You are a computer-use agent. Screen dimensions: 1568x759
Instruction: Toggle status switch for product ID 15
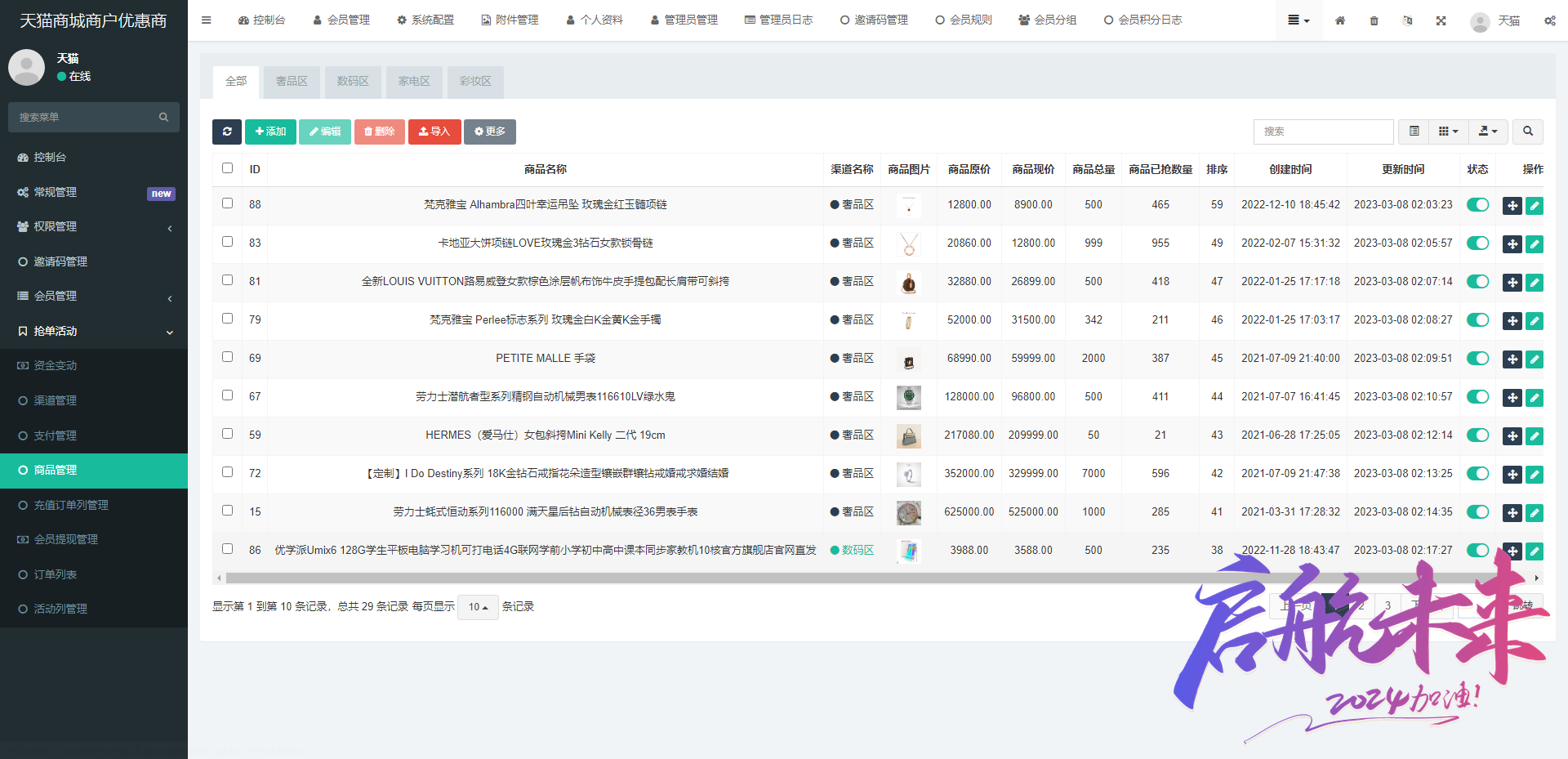(x=1478, y=512)
